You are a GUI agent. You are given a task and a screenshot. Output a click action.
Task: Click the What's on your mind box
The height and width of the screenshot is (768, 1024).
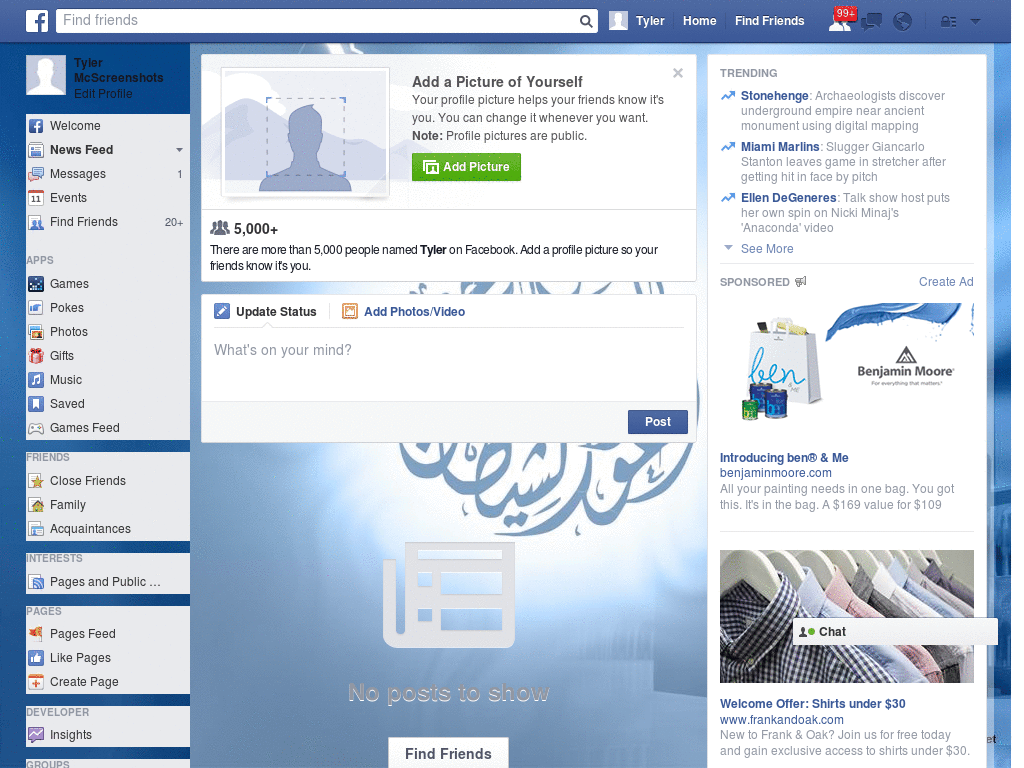449,364
